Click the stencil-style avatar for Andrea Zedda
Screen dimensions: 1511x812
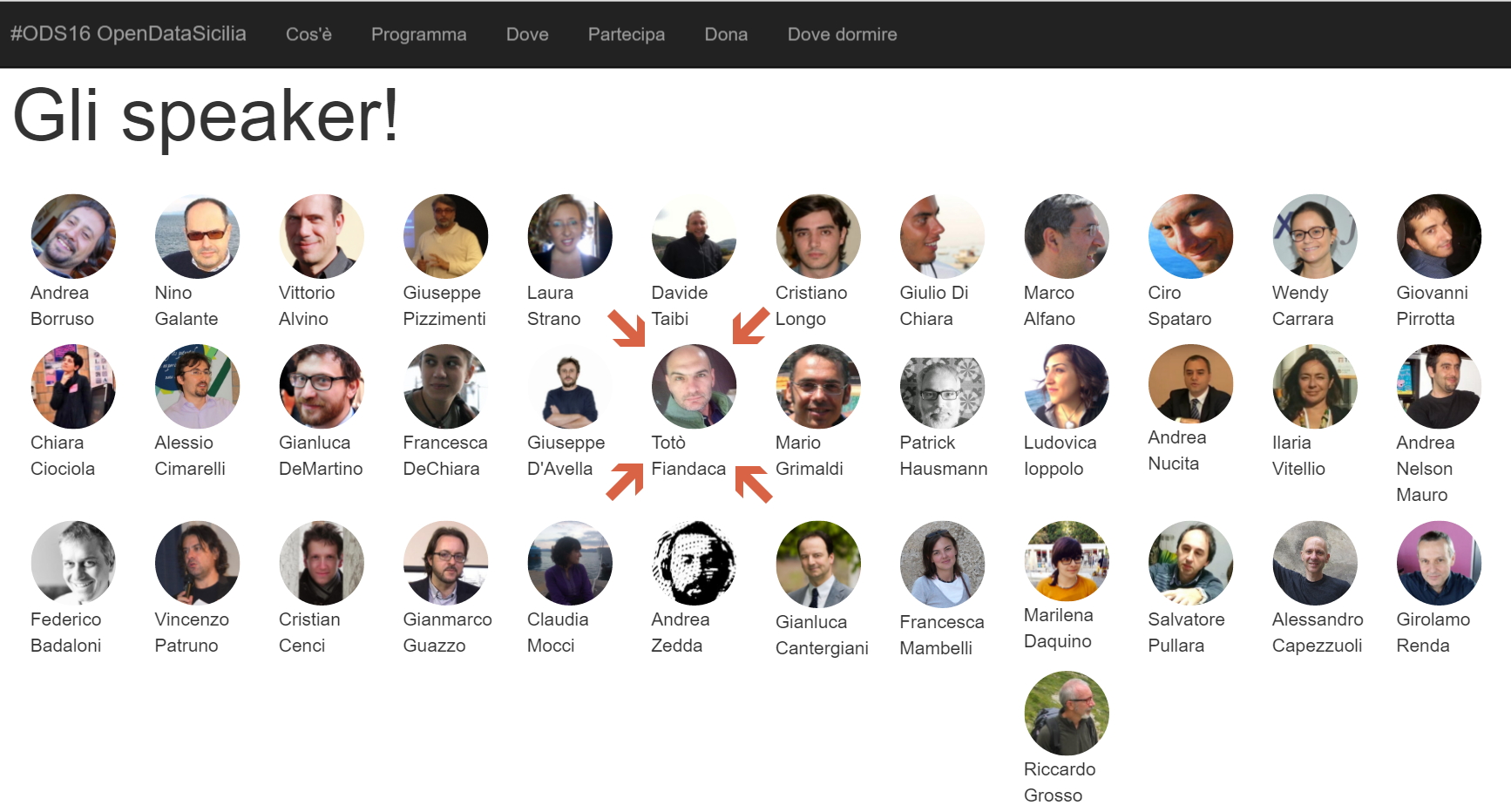694,563
